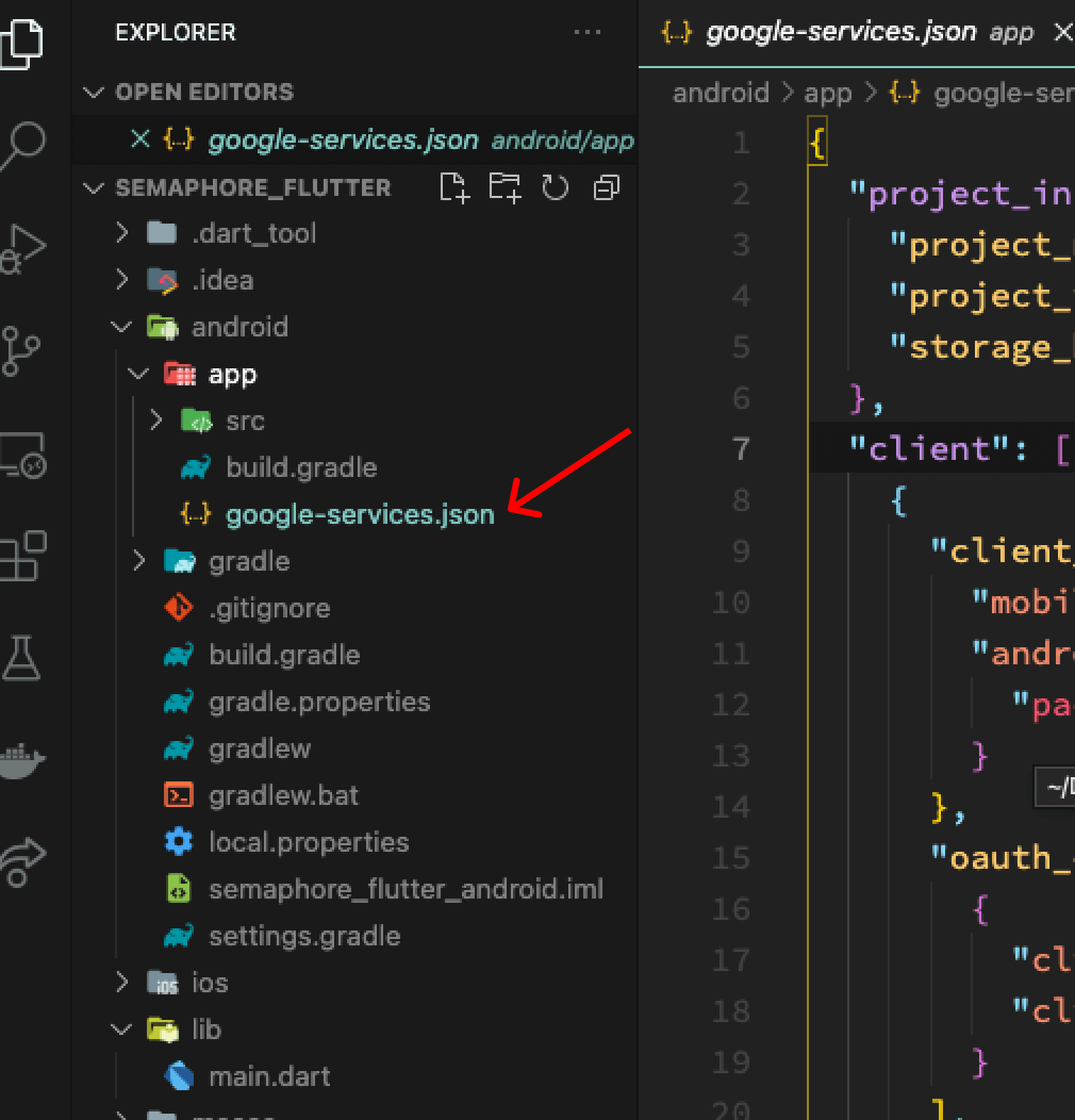
Task: Open main.dart in lib folder
Action: [x=269, y=1076]
